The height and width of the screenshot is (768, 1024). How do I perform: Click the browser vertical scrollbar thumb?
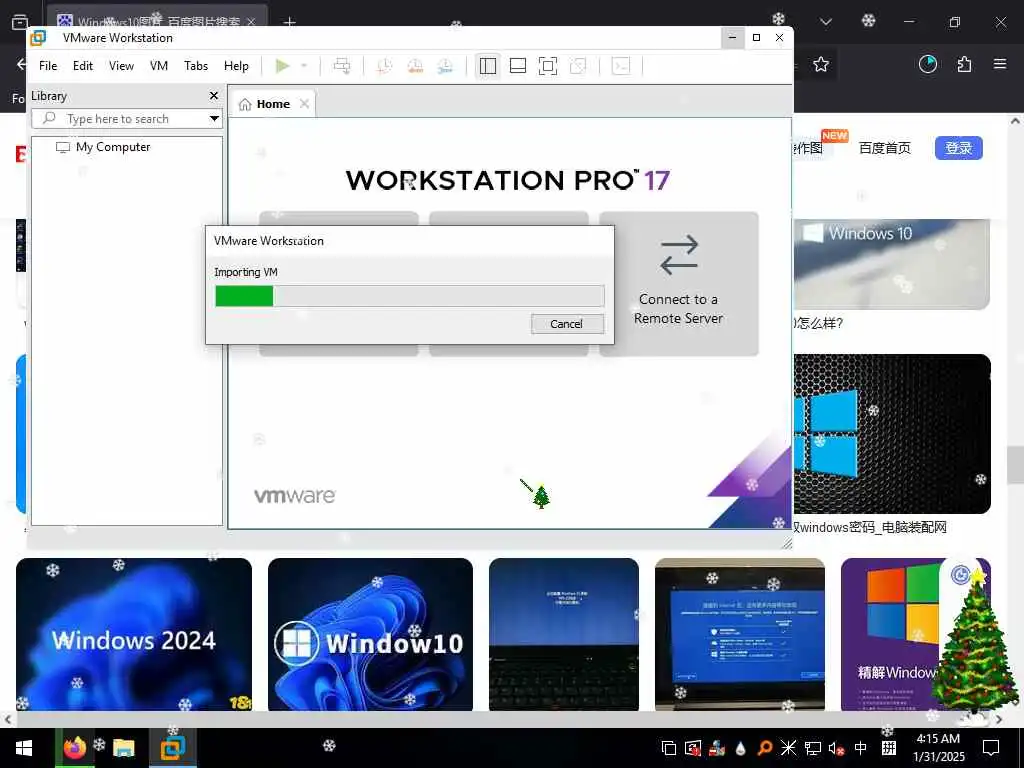coord(1015,464)
